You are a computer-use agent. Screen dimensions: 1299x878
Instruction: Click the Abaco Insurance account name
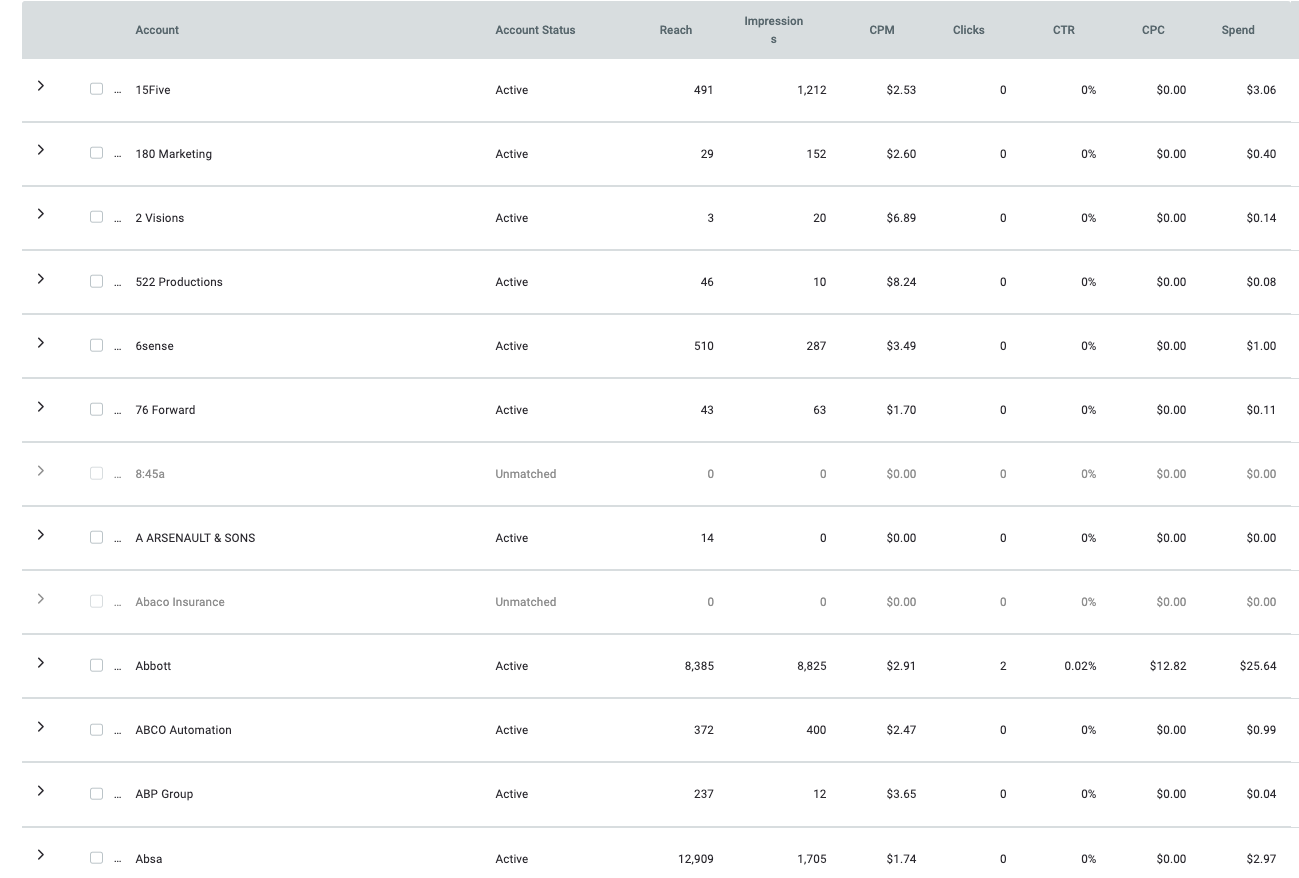(x=180, y=602)
